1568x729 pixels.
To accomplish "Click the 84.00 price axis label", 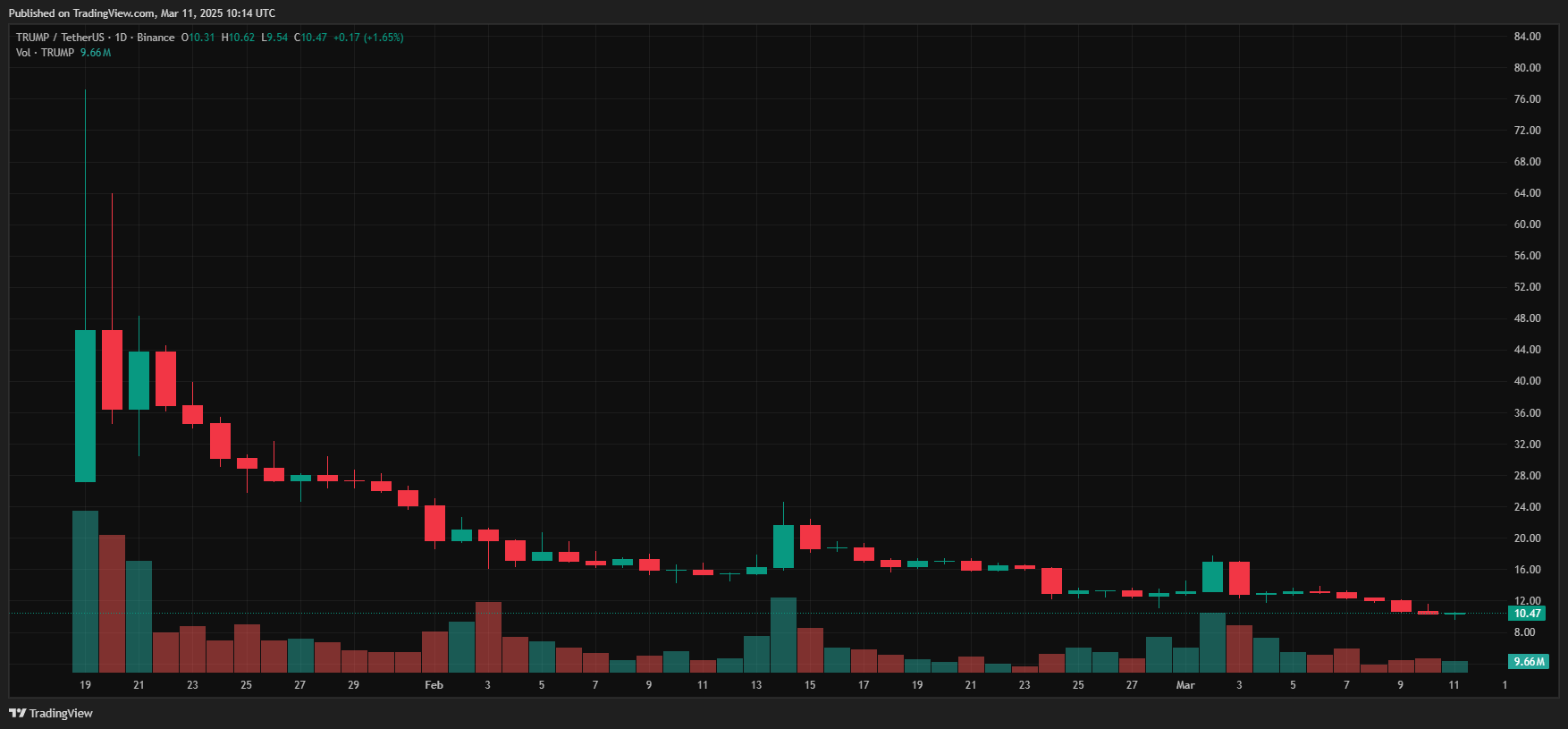I will click(x=1527, y=37).
